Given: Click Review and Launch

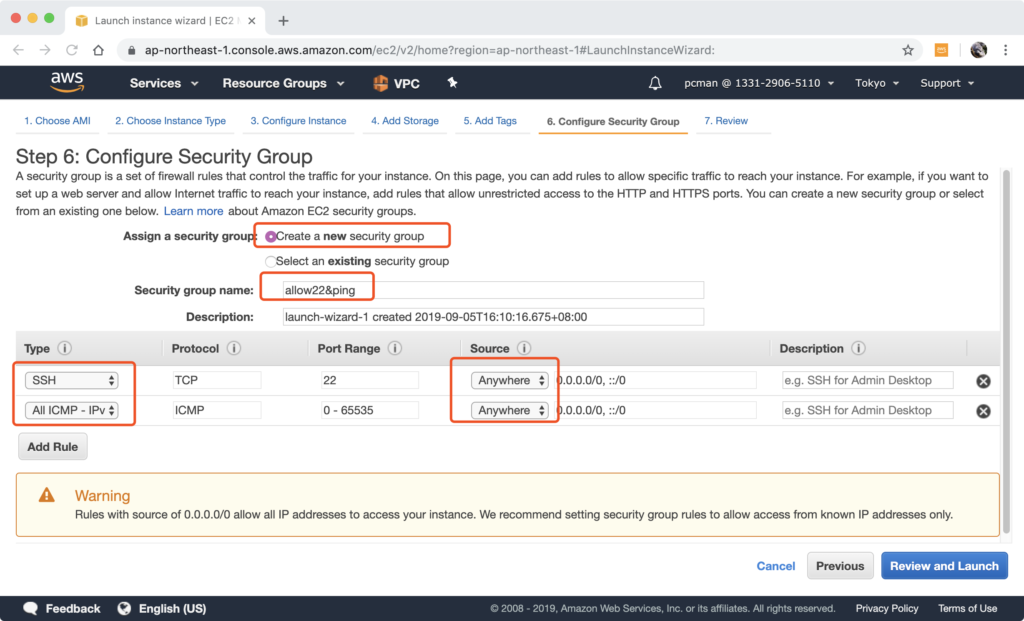Looking at the screenshot, I should 944,566.
